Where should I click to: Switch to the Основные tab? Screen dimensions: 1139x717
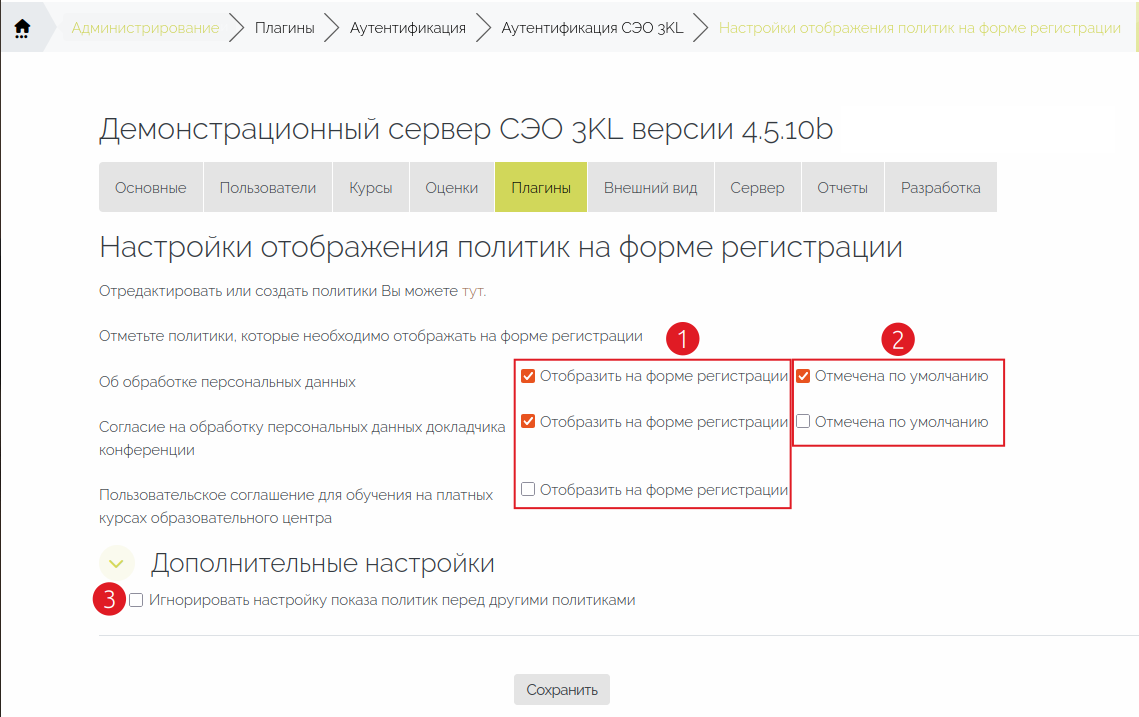click(x=150, y=188)
